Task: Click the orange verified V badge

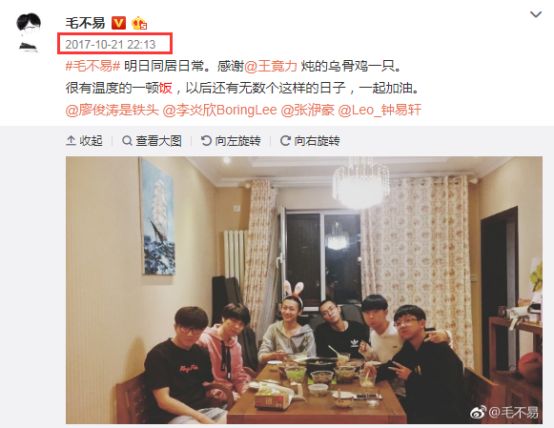Action: point(118,23)
